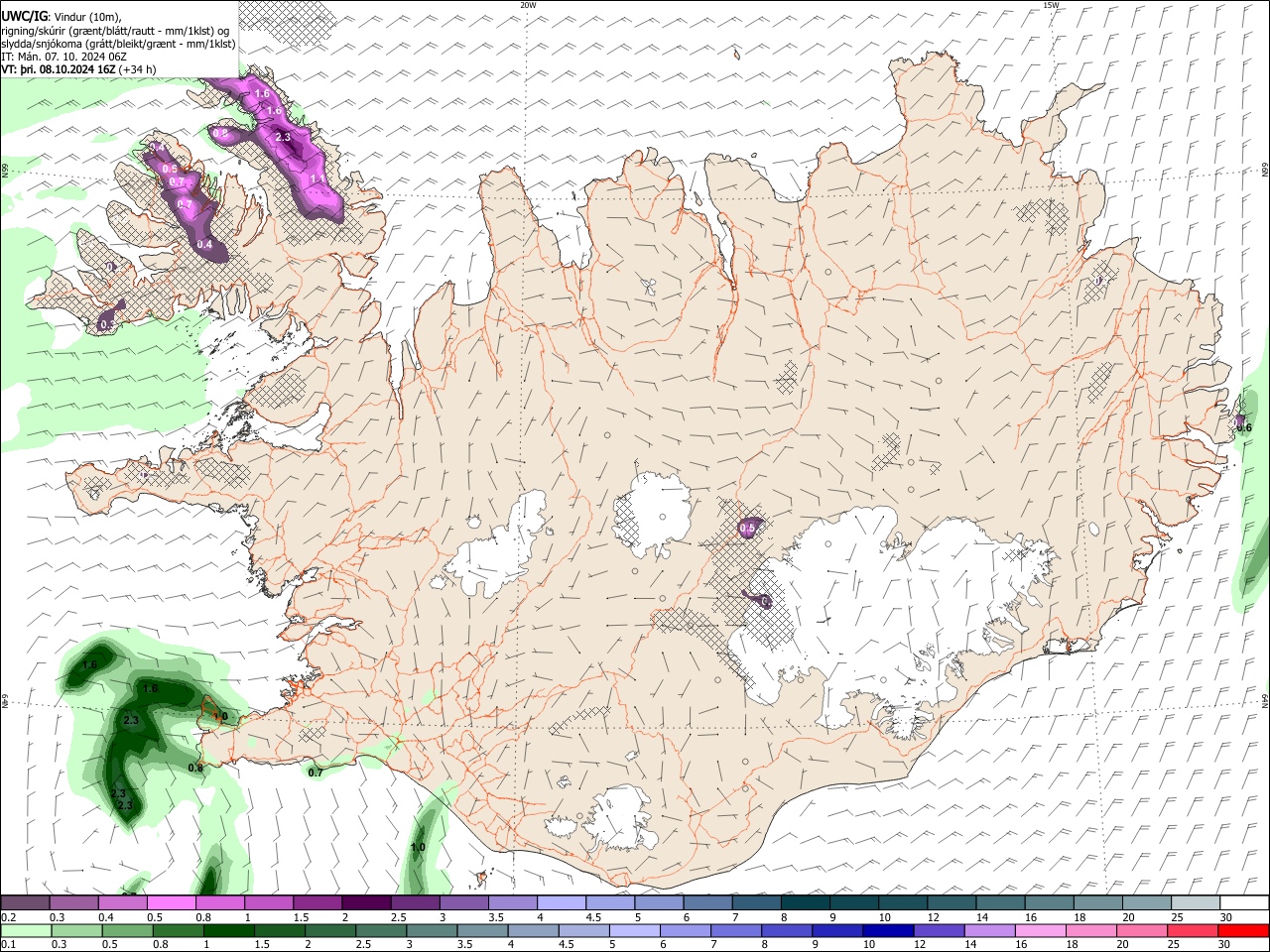Select the bright red swatch above 30 in lower legend
The width and height of the screenshot is (1270, 952).
[1243, 930]
